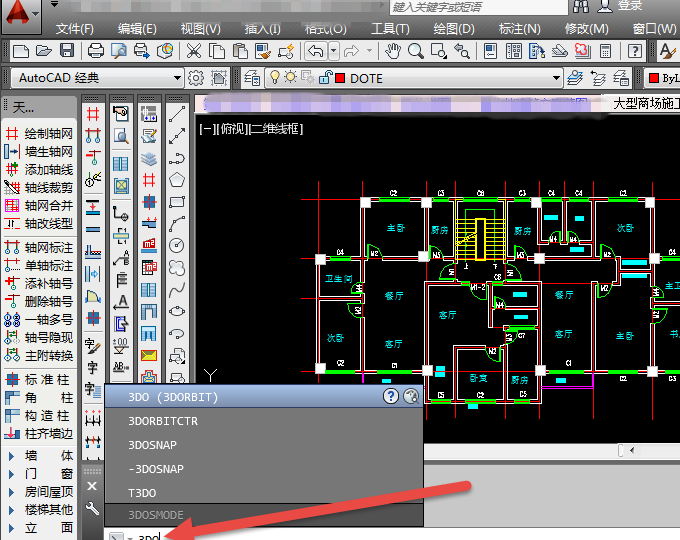The height and width of the screenshot is (540, 680).
Task: Open the 绘图(D) menu
Action: coord(454,29)
